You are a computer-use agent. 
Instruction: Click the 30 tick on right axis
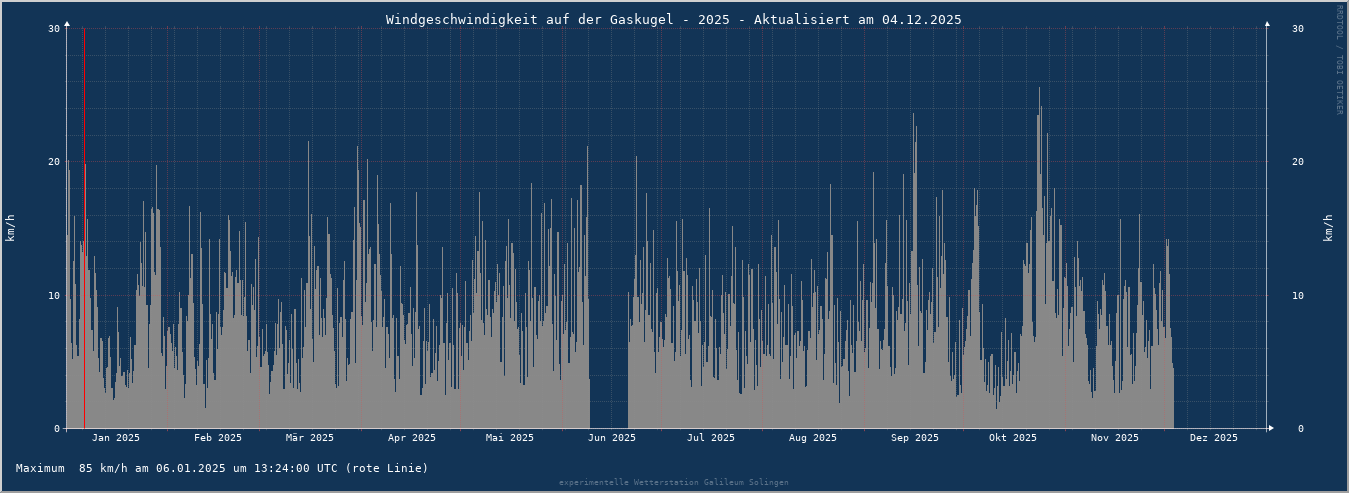[1297, 29]
